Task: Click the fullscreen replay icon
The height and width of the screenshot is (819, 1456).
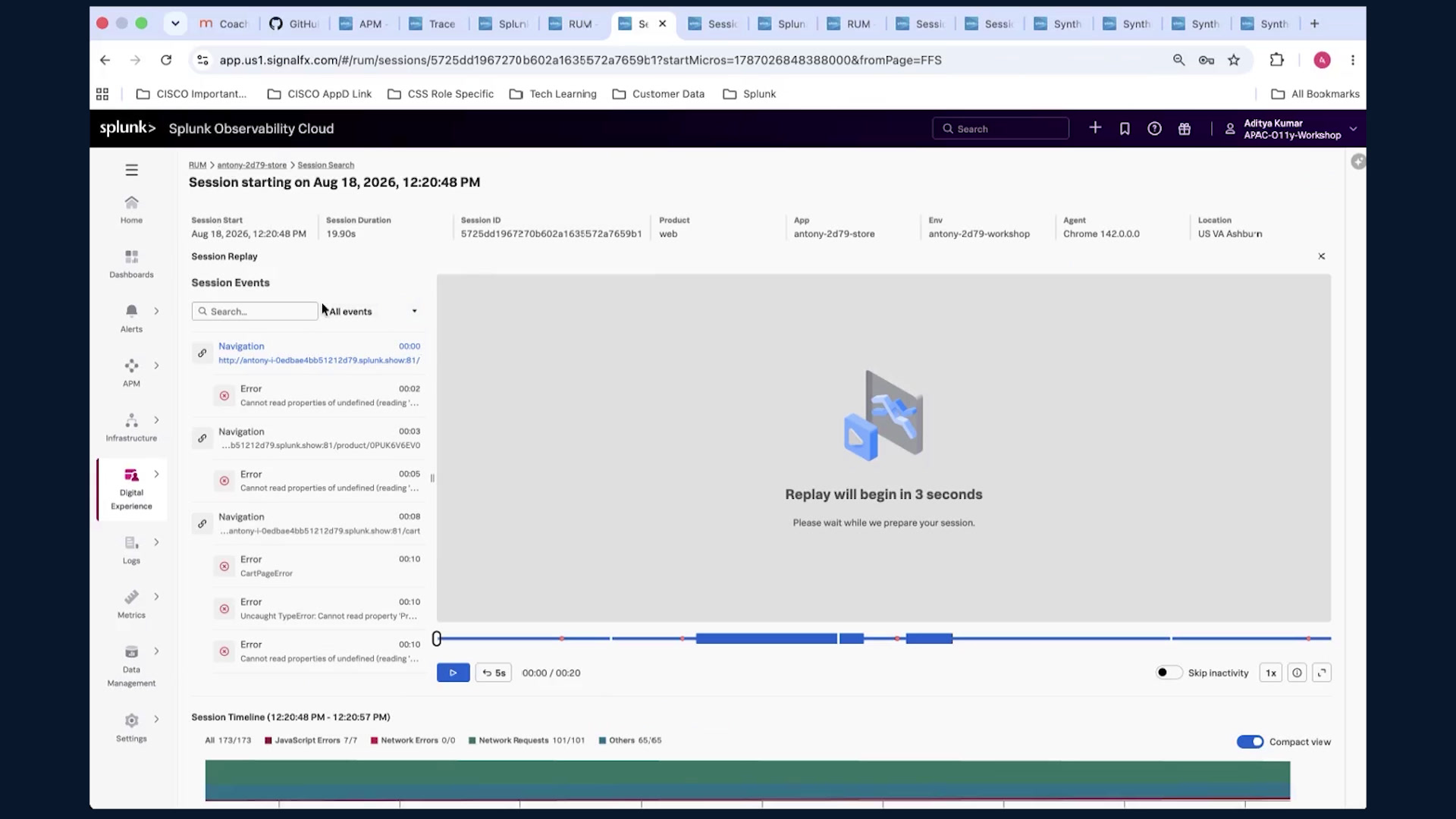Action: coord(1322,673)
